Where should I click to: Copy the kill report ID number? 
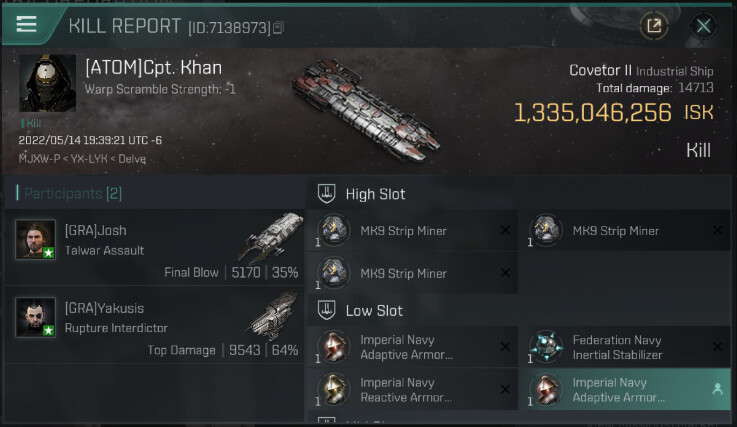[x=279, y=27]
